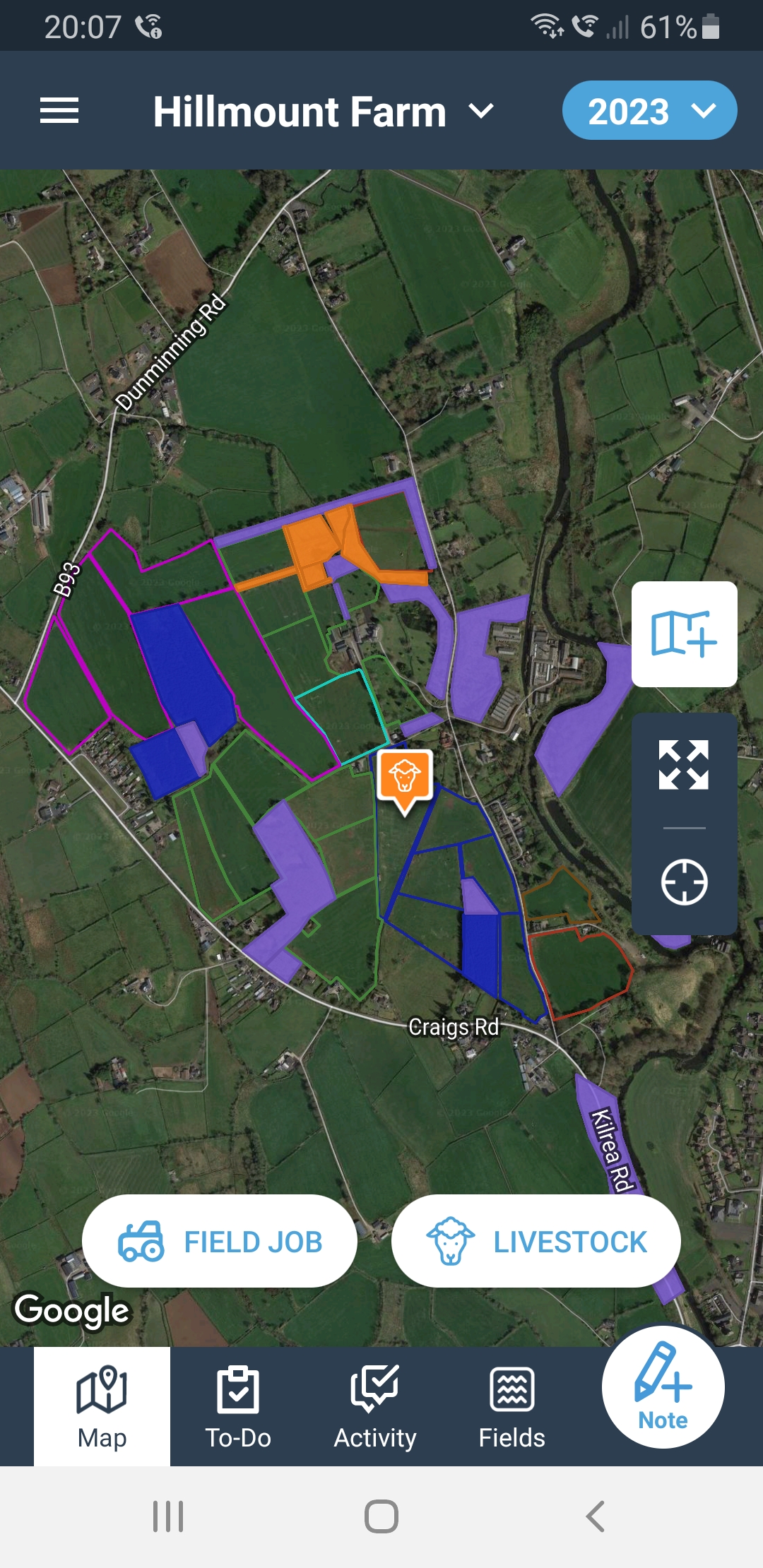This screenshot has width=763, height=1568.
Task: Add a new Note
Action: pyautogui.click(x=663, y=1387)
